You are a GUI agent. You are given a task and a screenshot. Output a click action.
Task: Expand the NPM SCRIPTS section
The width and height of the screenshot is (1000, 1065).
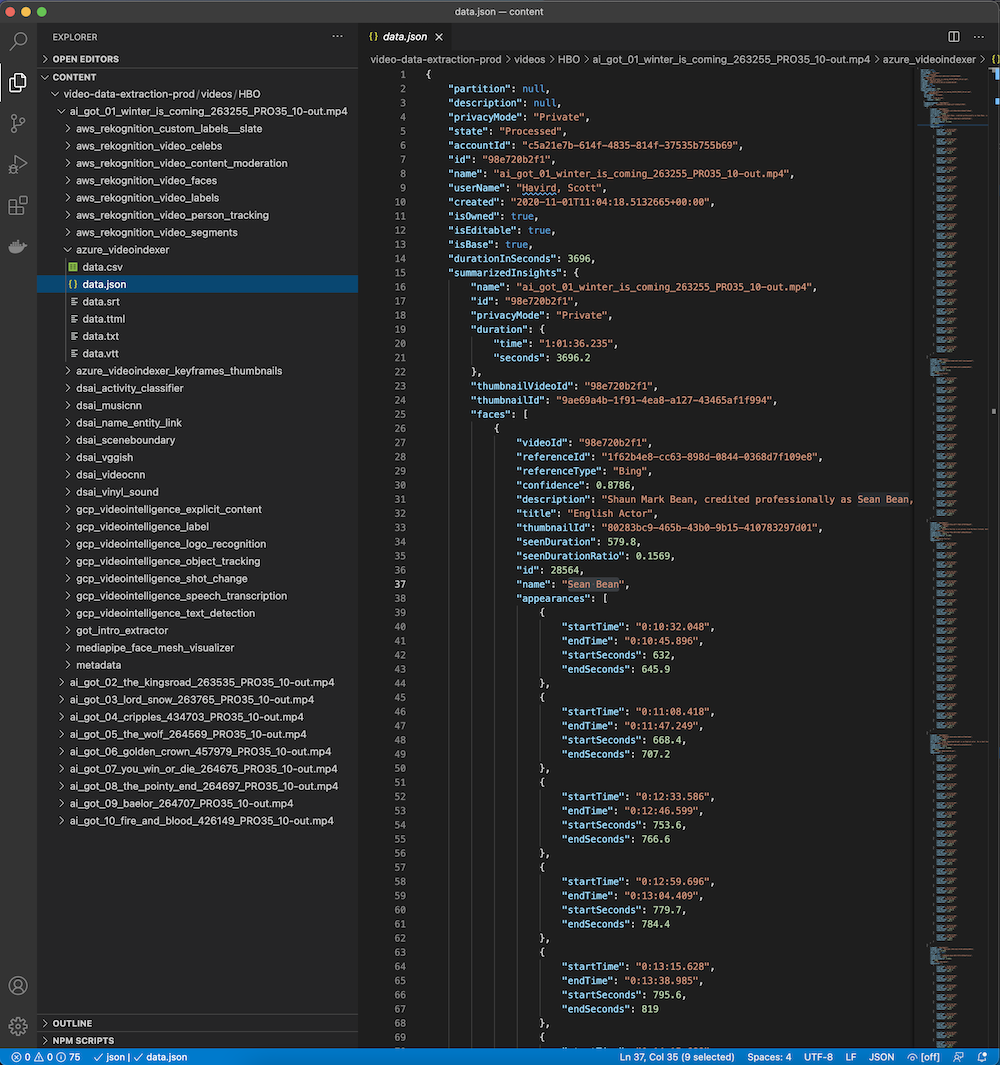(83, 1041)
